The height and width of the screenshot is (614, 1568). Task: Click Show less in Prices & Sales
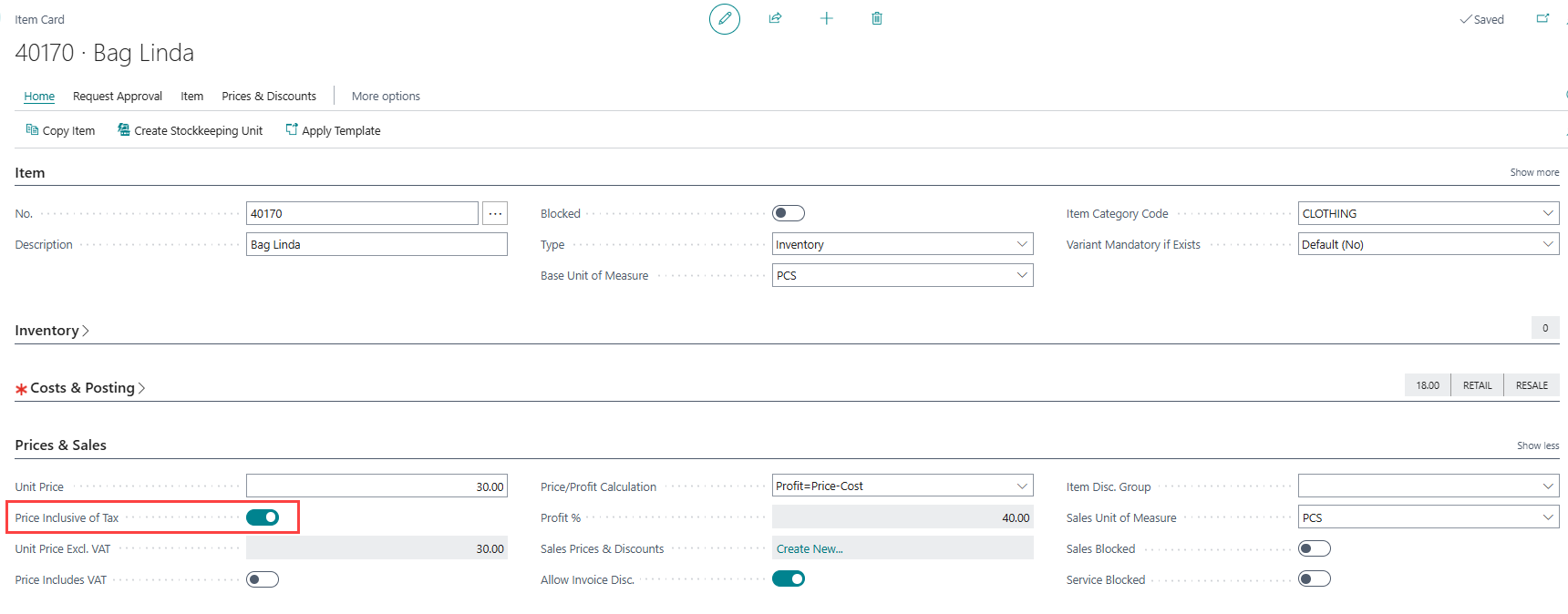click(x=1537, y=445)
